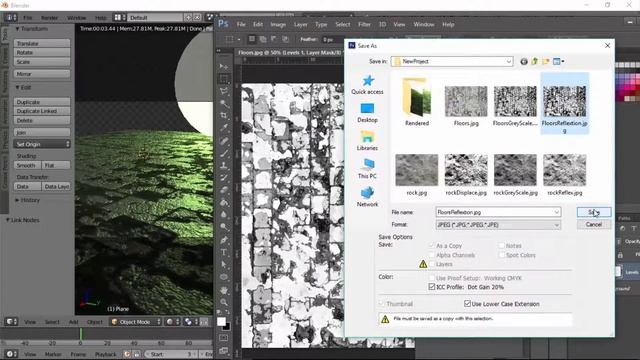
Task: Open This PC in Save As sidebar
Action: coord(367,169)
